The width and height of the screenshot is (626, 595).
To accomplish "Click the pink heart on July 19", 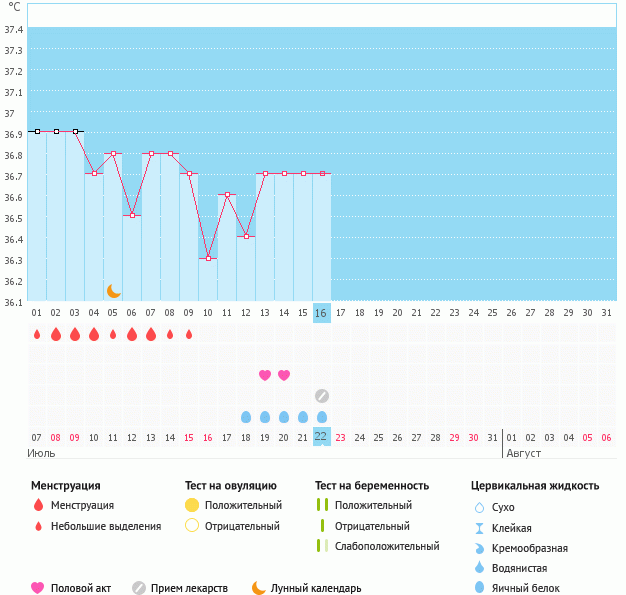I will [x=265, y=375].
